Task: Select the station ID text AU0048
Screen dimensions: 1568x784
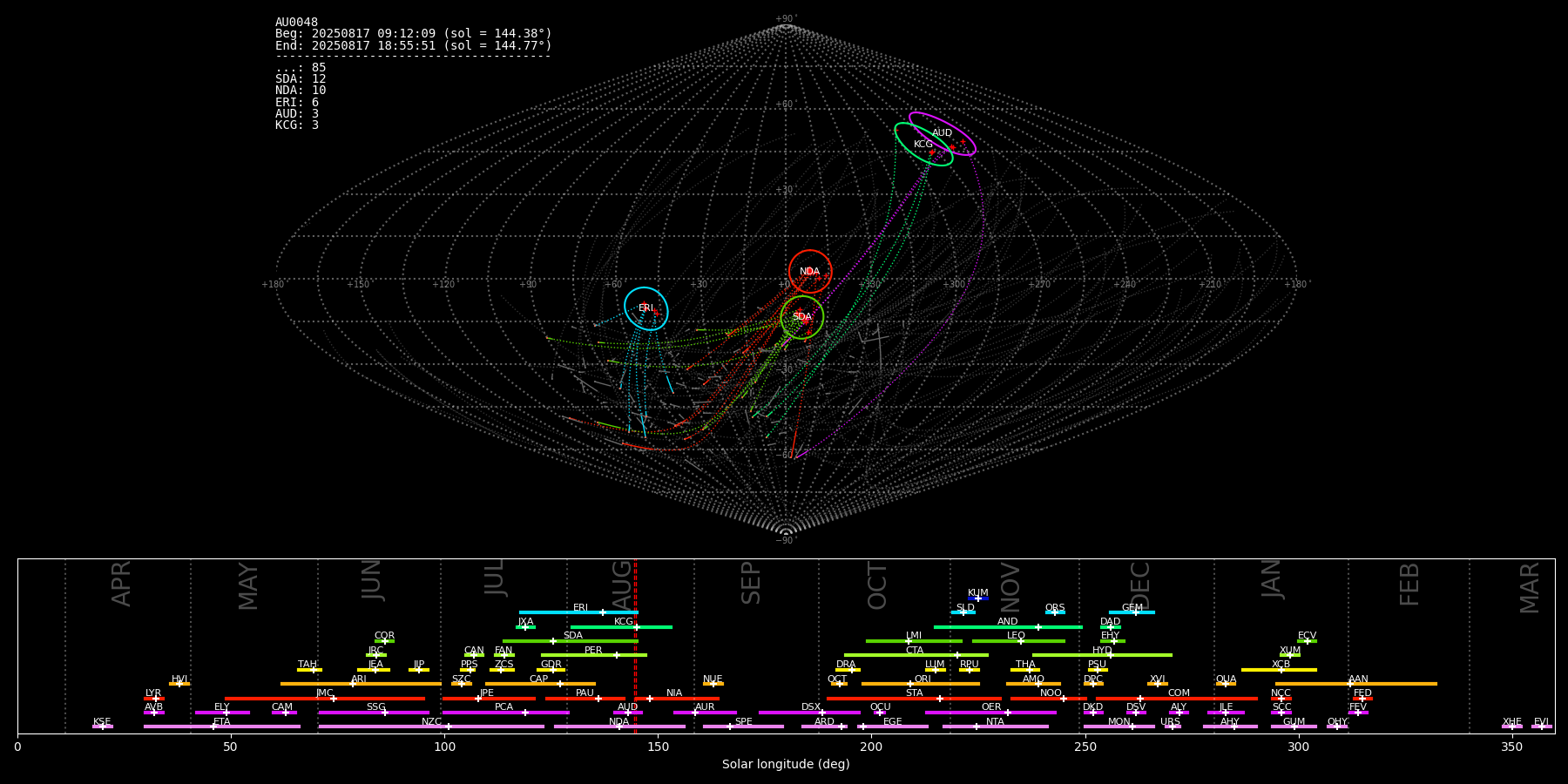Action: [297, 23]
